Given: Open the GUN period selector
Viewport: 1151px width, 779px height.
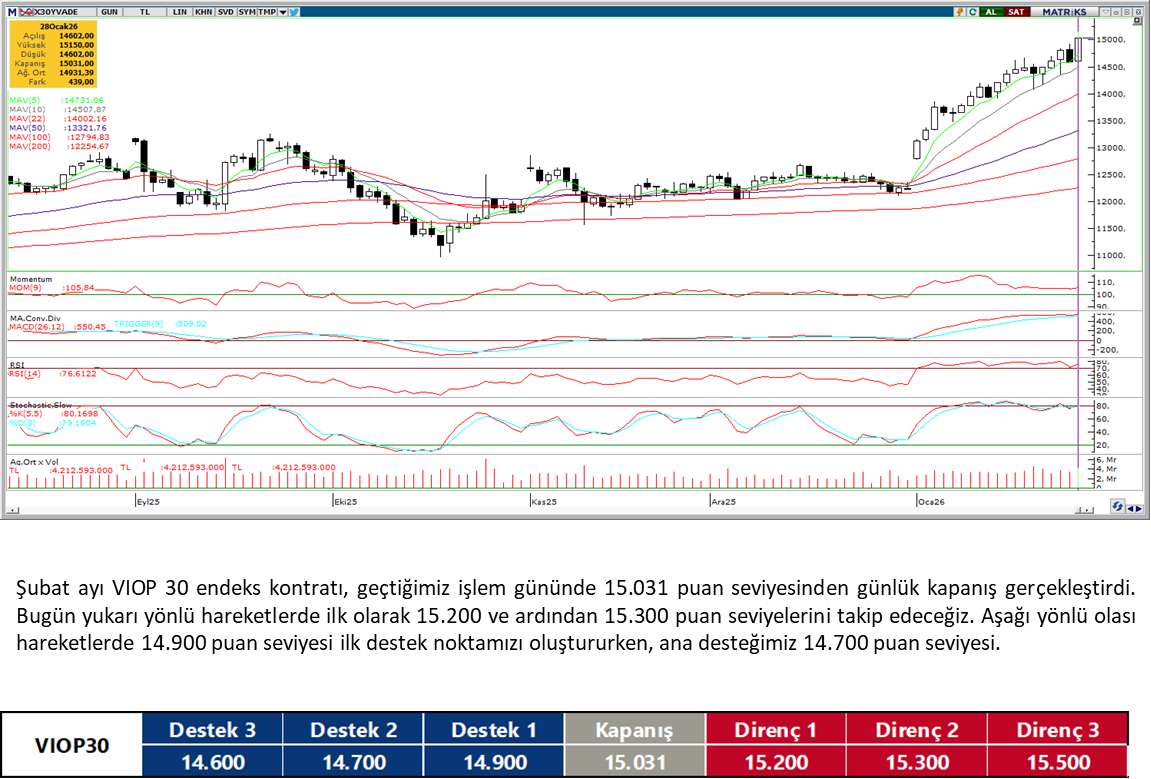Looking at the screenshot, I should click(x=110, y=11).
